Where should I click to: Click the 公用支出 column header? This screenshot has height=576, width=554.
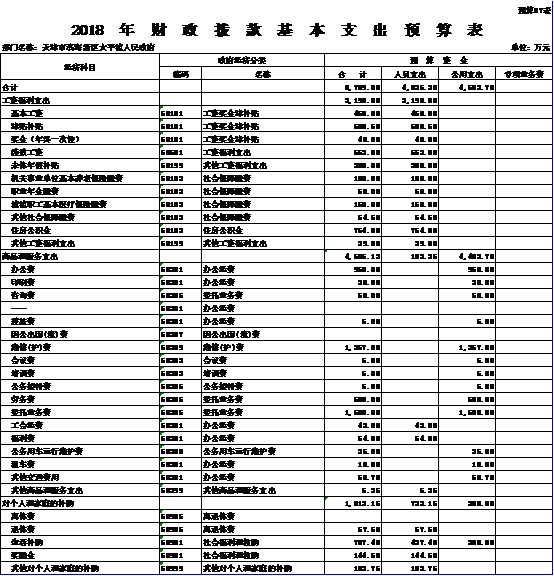coord(467,74)
